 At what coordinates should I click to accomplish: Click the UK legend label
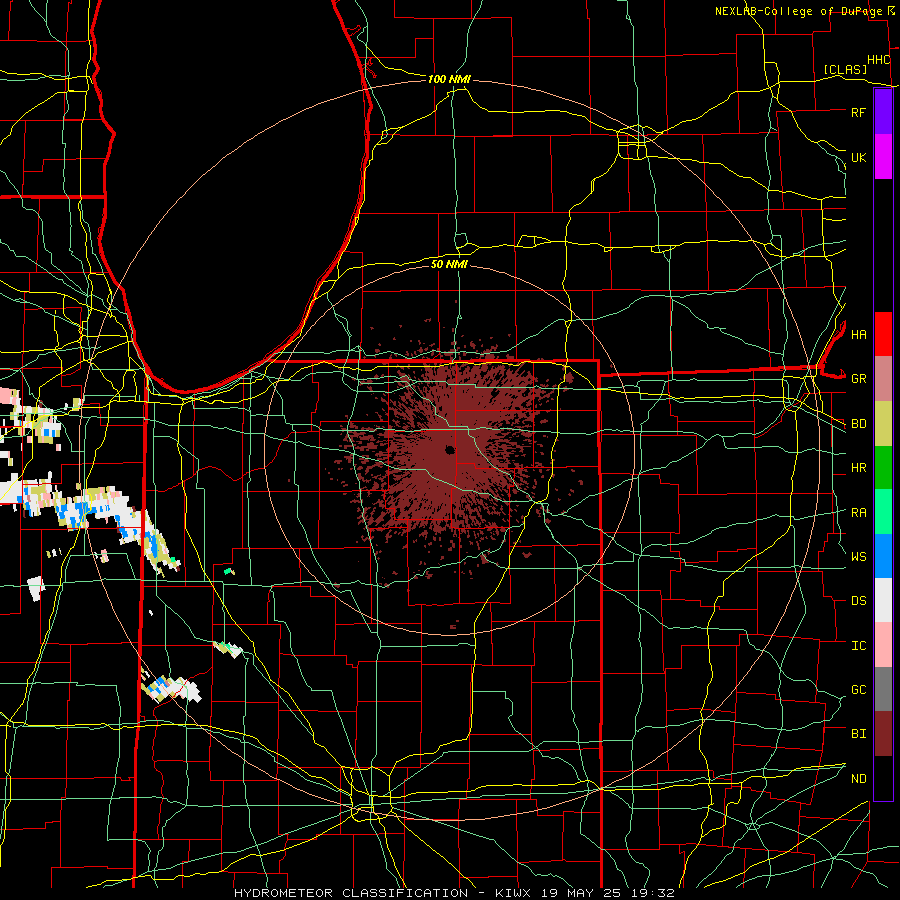[x=858, y=157]
